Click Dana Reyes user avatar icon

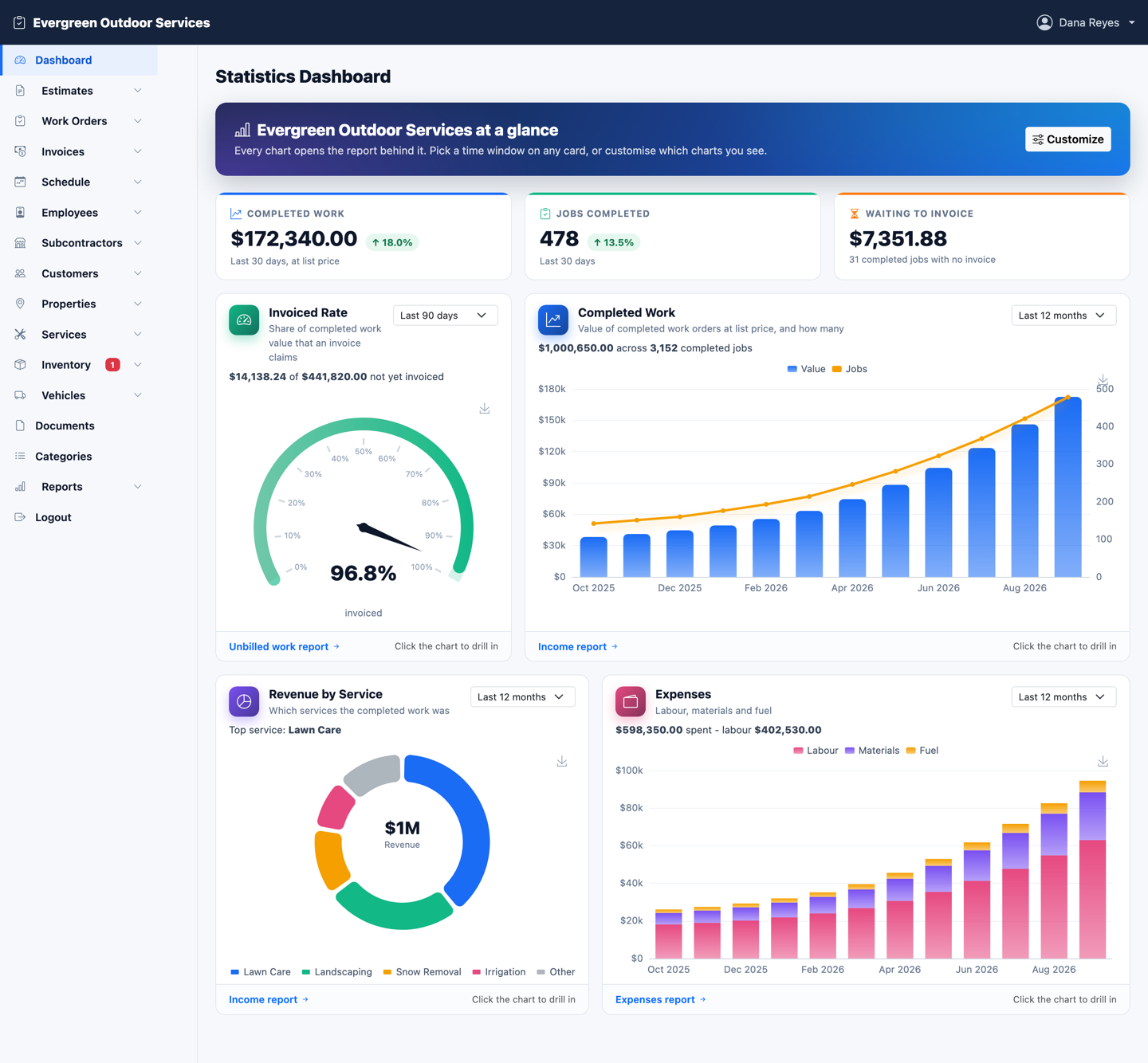(x=1044, y=22)
